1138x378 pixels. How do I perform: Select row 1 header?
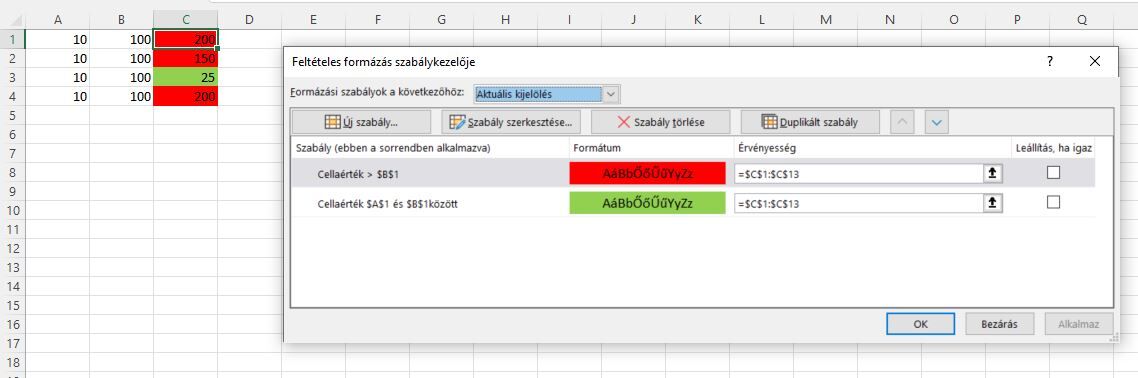[x=12, y=39]
